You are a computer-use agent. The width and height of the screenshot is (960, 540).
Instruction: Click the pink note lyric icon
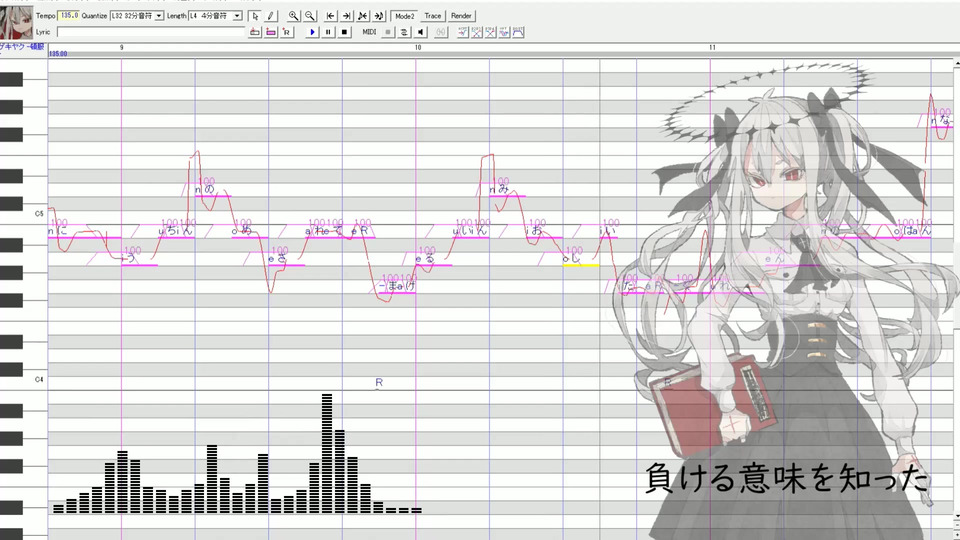pos(271,32)
